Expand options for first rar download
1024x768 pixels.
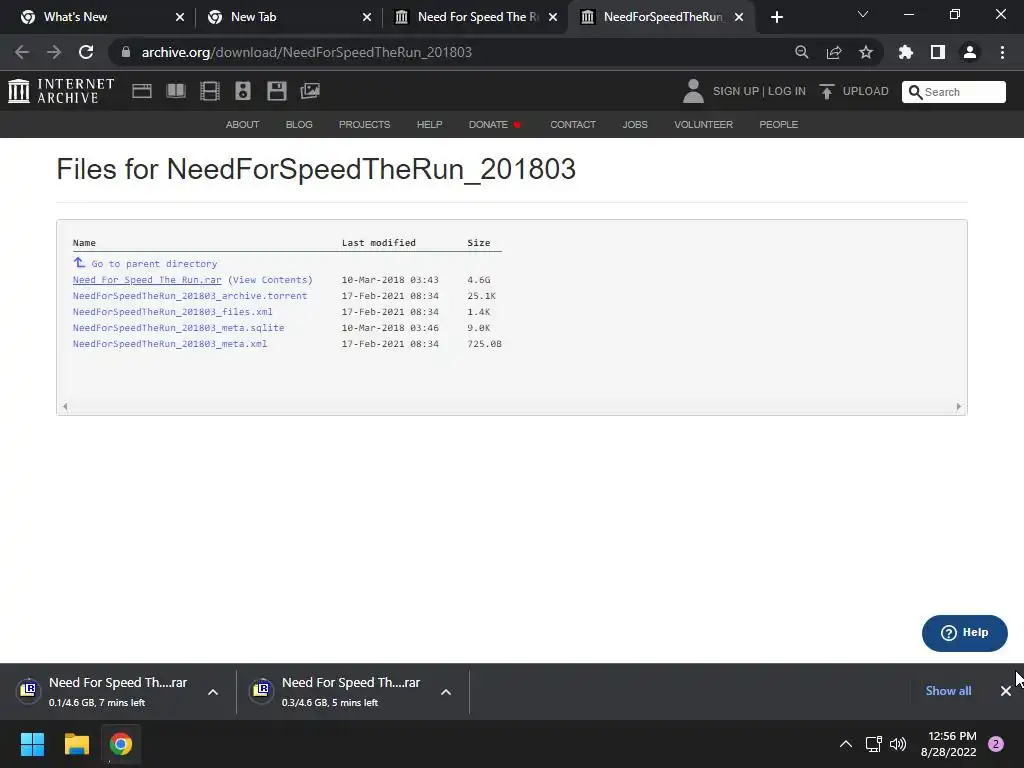pyautogui.click(x=213, y=692)
